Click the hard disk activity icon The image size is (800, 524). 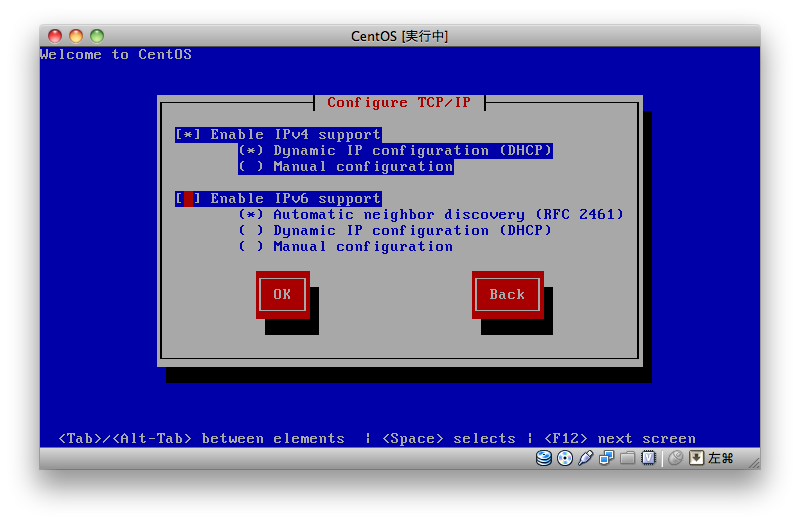[544, 458]
